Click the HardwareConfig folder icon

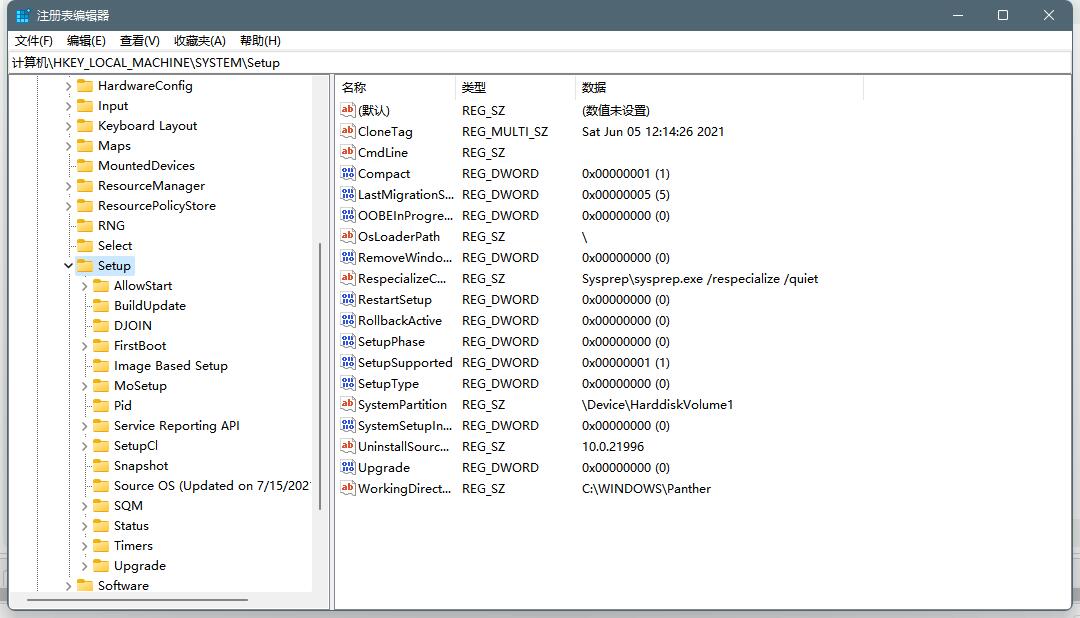tap(85, 85)
